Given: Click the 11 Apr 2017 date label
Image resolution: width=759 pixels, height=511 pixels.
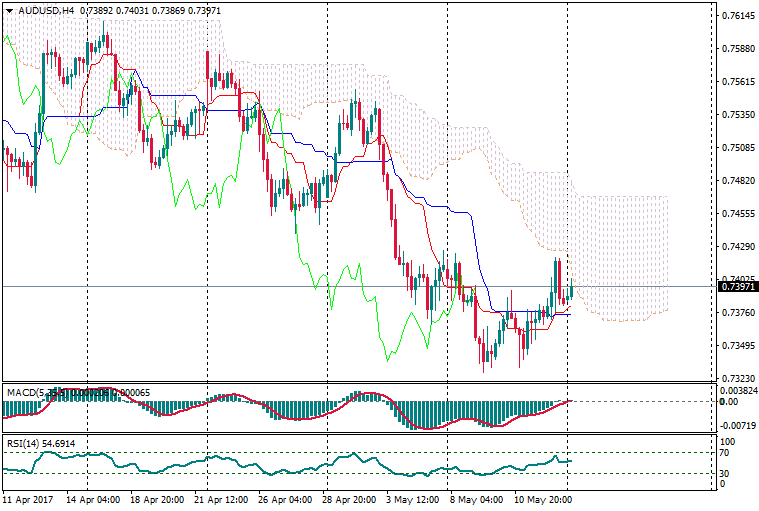Looking at the screenshot, I should (x=27, y=496).
